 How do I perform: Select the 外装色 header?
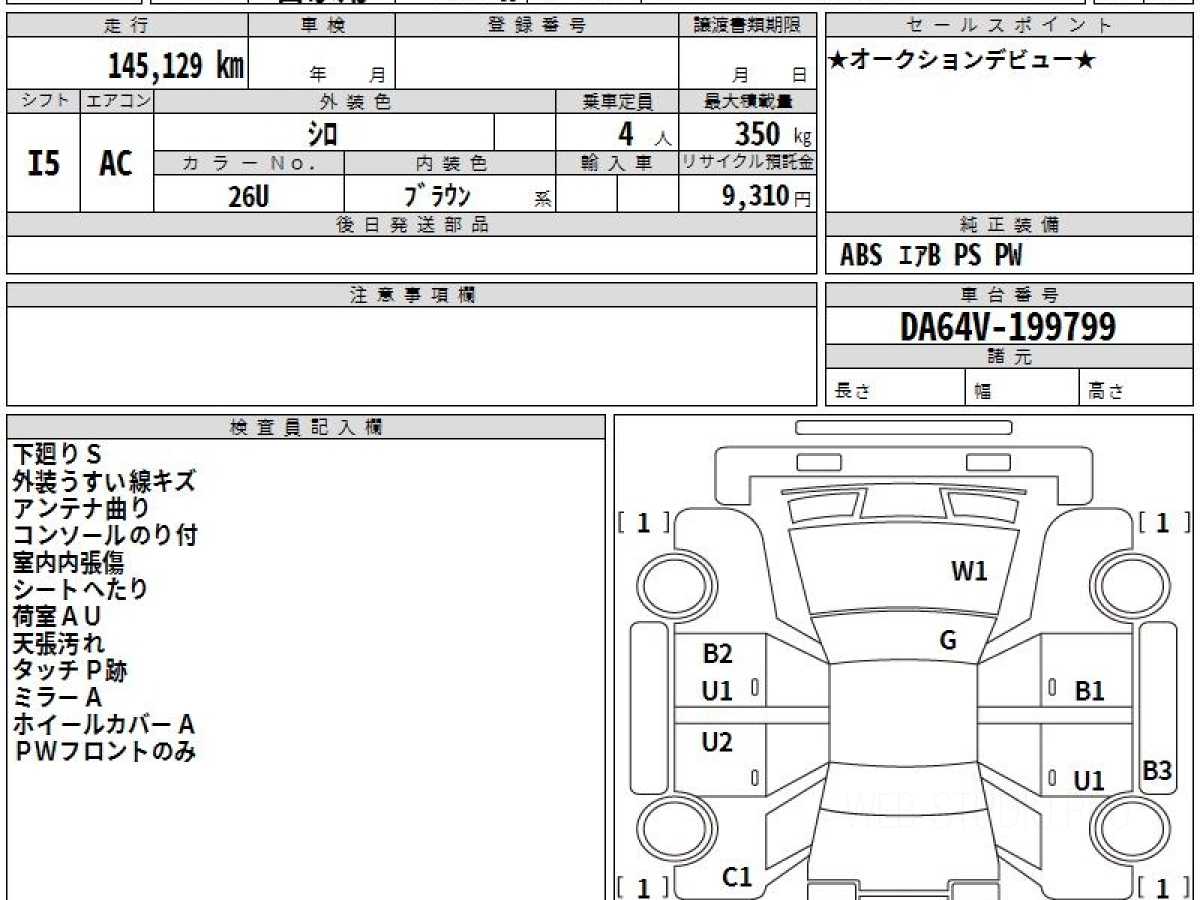click(355, 101)
